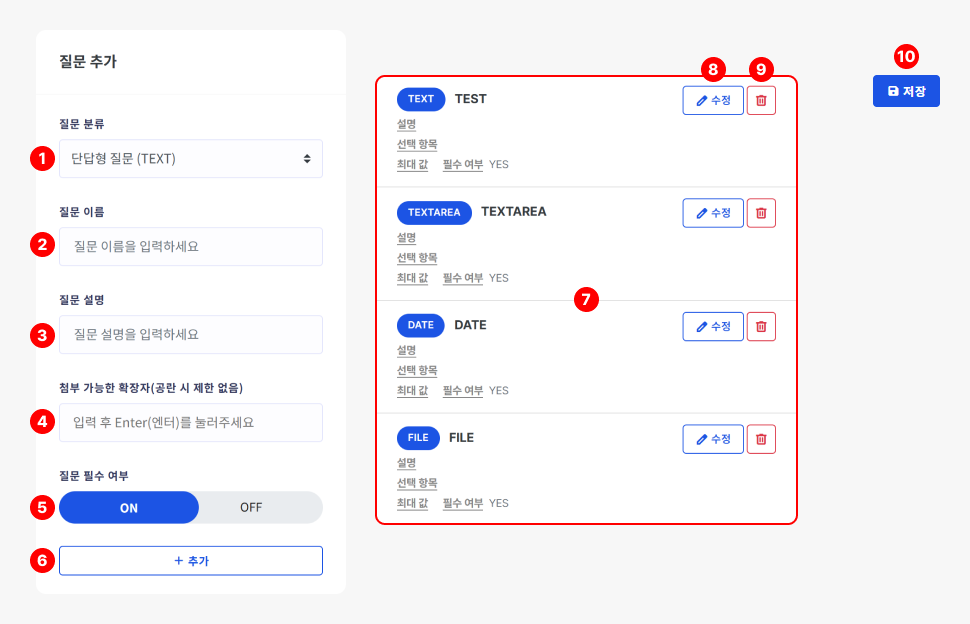Click the blue TEXT type badge
Image resolution: width=970 pixels, height=624 pixels.
(x=421, y=99)
